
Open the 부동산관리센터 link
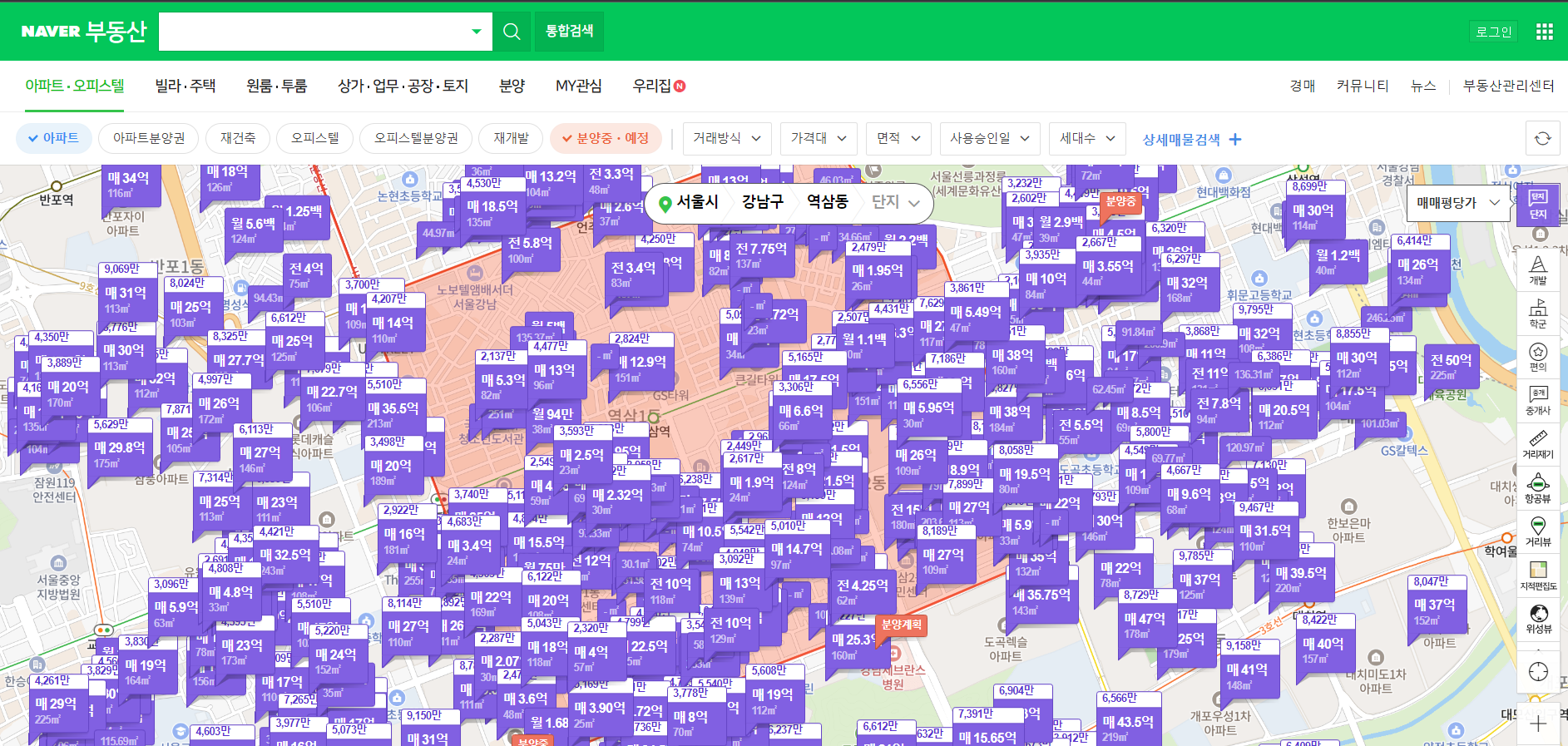tap(1509, 86)
